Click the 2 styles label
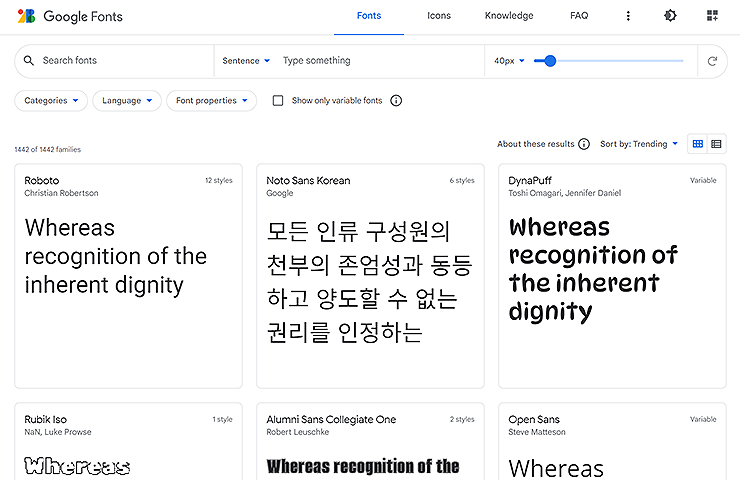 (x=462, y=419)
